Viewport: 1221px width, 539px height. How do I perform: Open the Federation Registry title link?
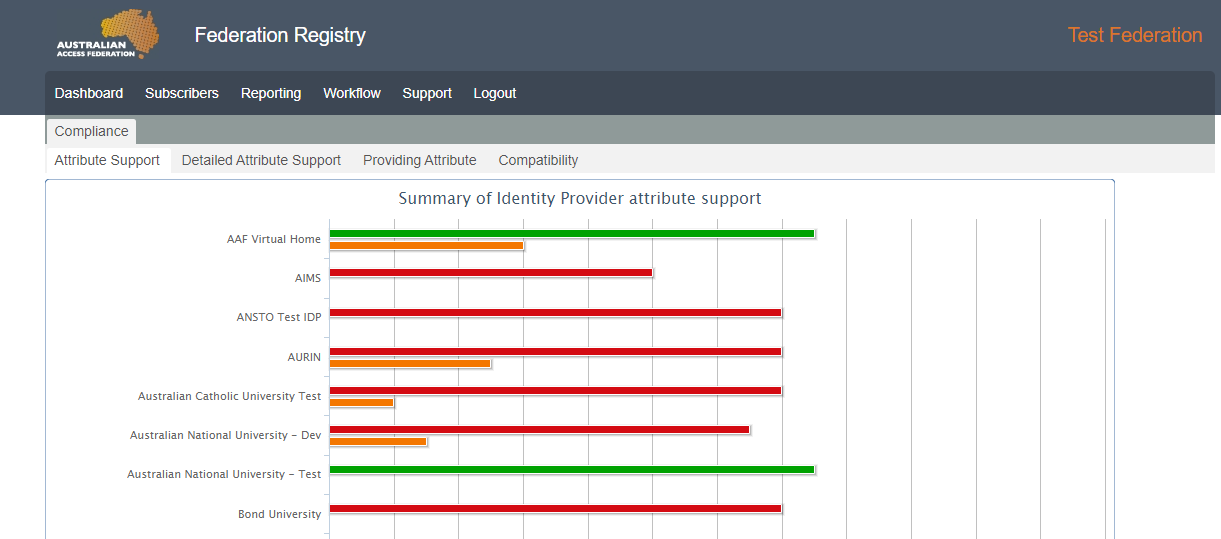[x=280, y=35]
